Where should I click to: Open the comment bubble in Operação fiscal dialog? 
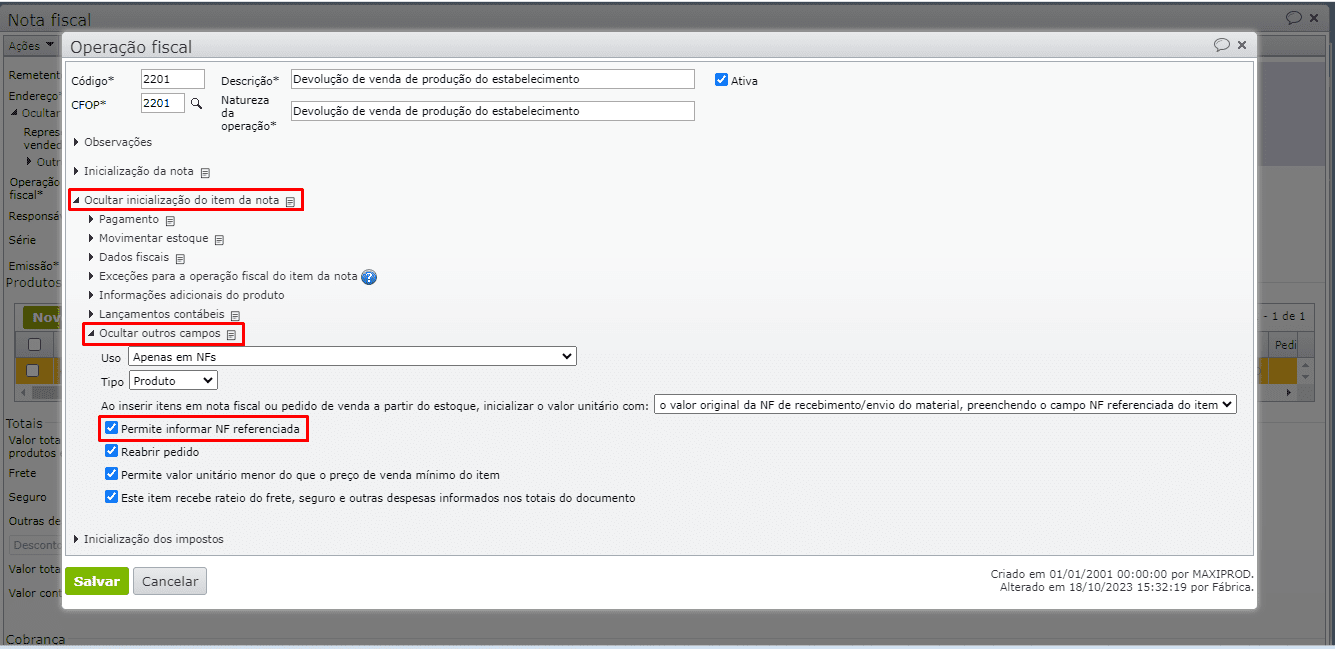pyautogui.click(x=1221, y=45)
